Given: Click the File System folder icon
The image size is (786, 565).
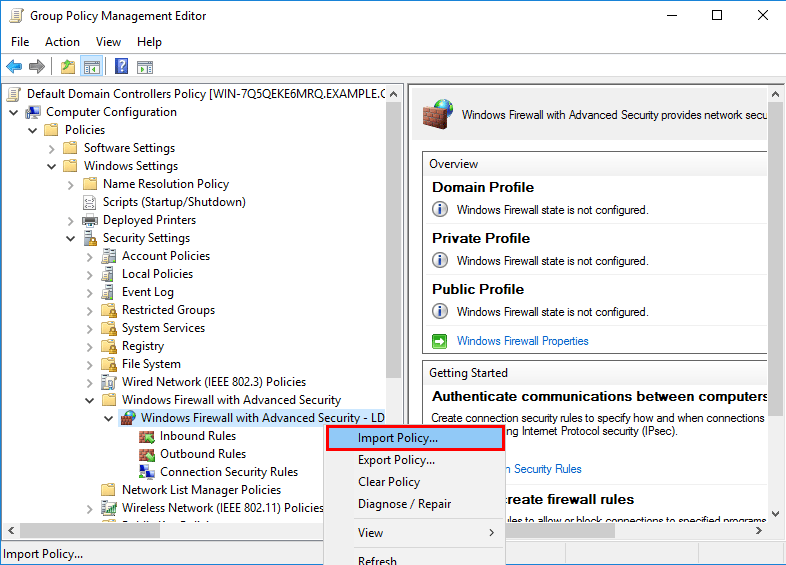Looking at the screenshot, I should 109,364.
